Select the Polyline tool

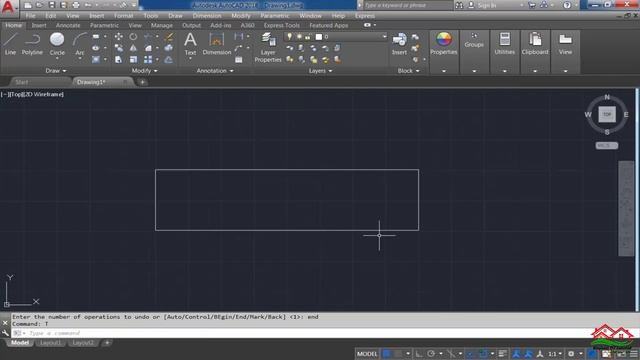(x=32, y=44)
